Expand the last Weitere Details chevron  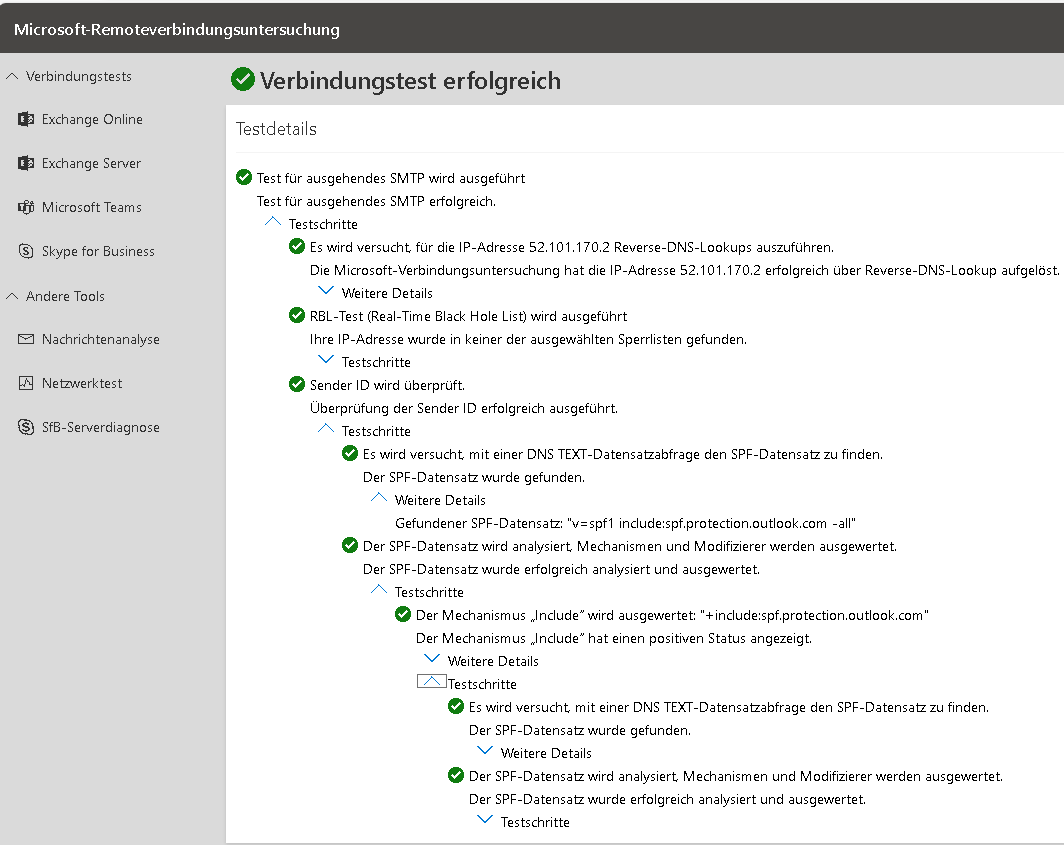click(484, 751)
